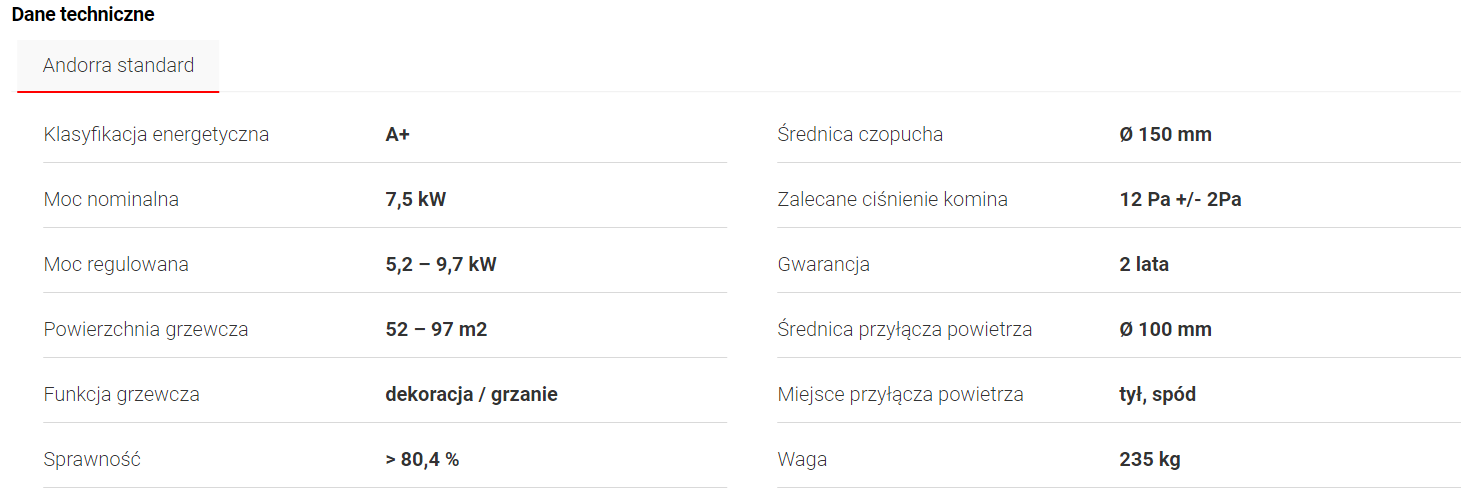Select the Andorra standard tab
The height and width of the screenshot is (500, 1461).
[x=118, y=66]
